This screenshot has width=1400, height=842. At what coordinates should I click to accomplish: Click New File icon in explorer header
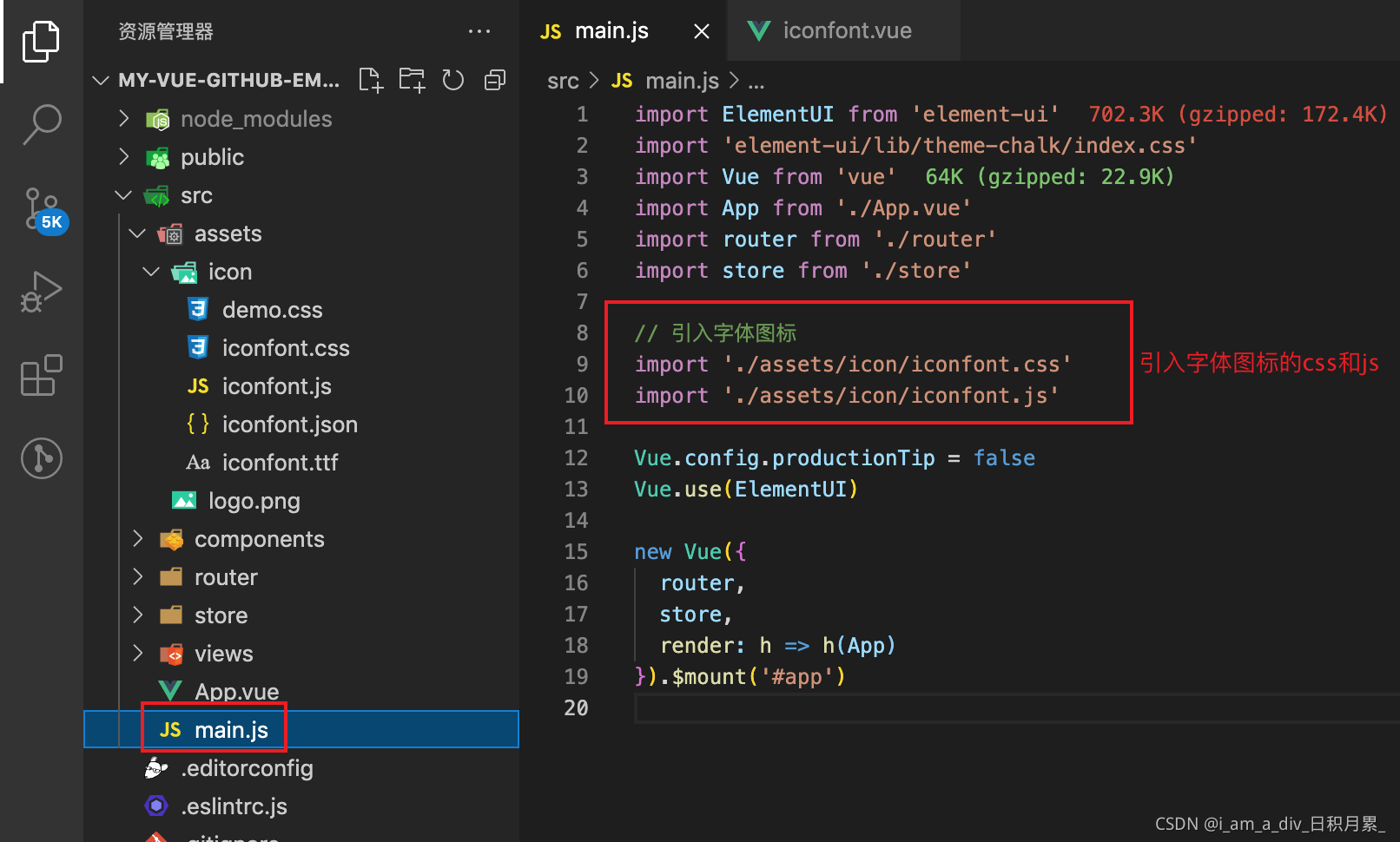point(371,80)
